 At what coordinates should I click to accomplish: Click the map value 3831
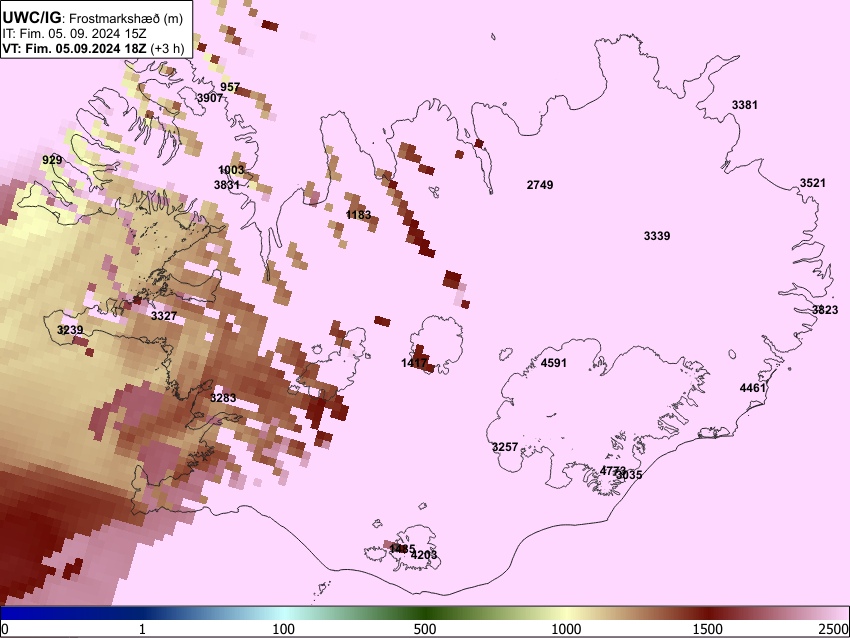227,185
